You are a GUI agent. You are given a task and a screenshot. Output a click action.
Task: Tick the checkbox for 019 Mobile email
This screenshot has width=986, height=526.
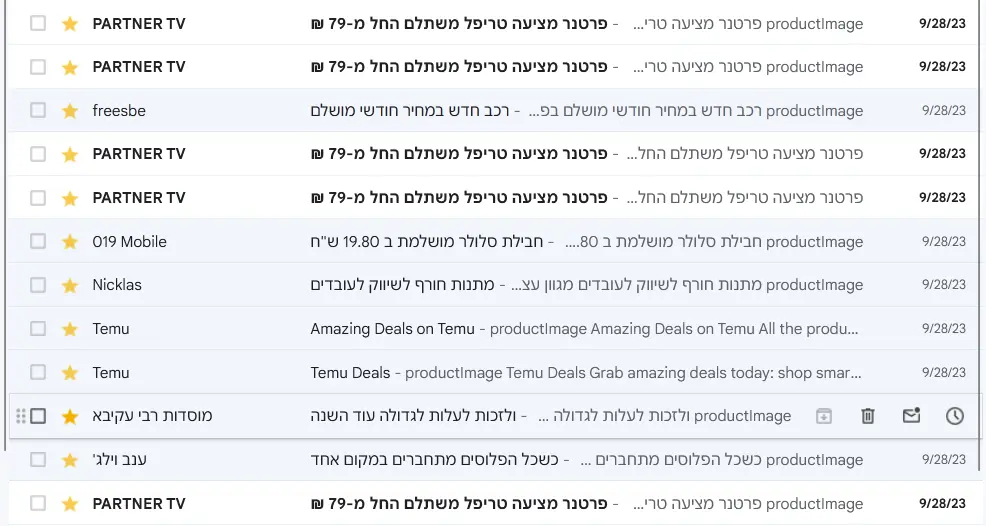click(38, 241)
